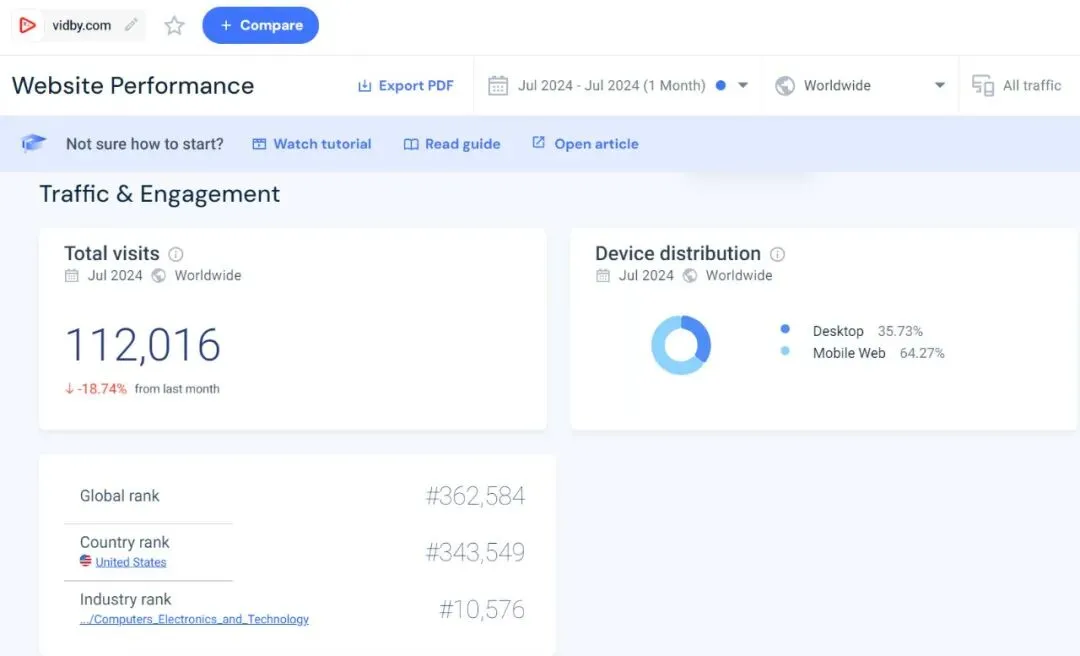Open the calendar icon in date selector

coord(498,85)
